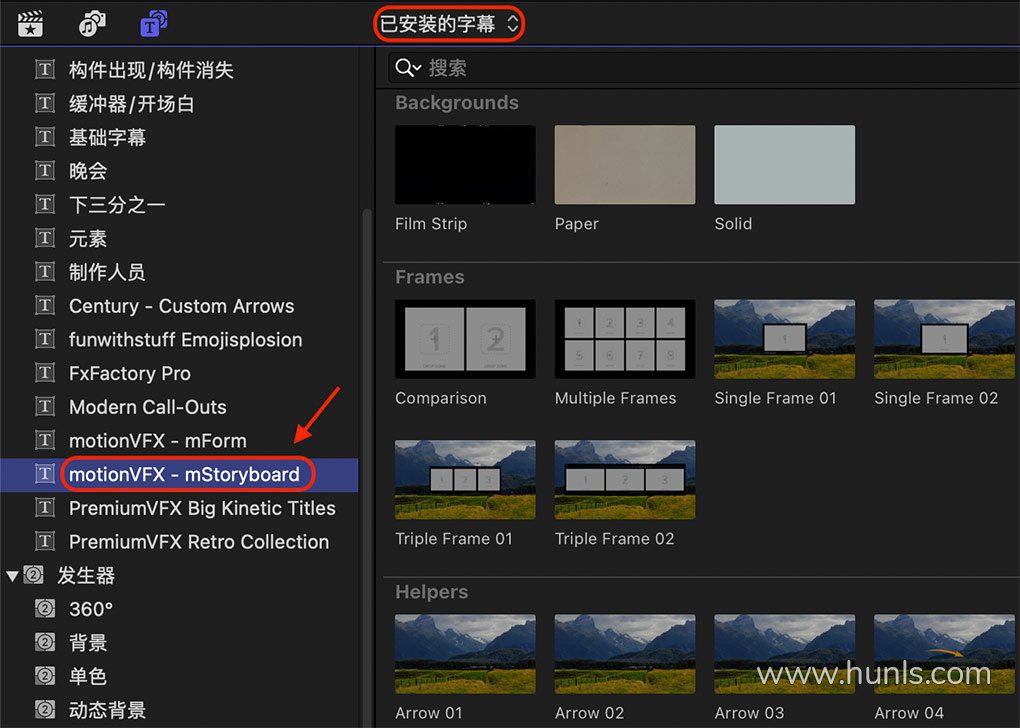Select the 晚会 titles category
Screen dimensions: 1020x728
[179, 171]
